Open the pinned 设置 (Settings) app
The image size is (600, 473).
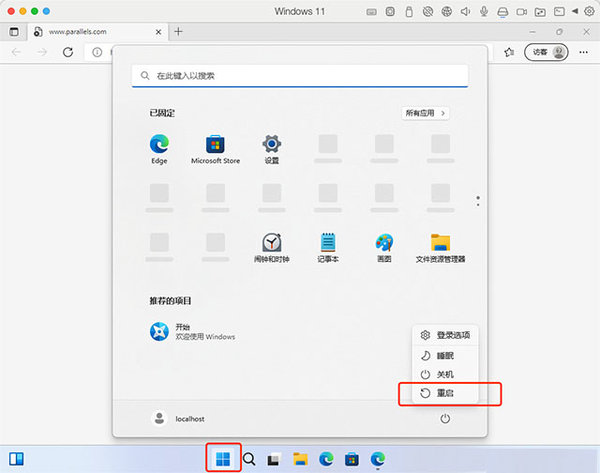coord(272,149)
